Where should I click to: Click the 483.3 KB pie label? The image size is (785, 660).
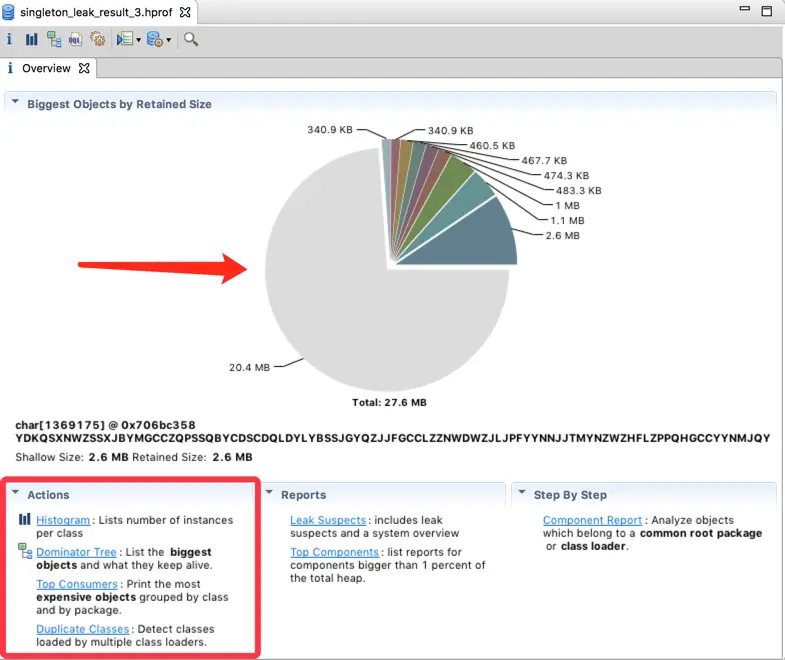(578, 191)
